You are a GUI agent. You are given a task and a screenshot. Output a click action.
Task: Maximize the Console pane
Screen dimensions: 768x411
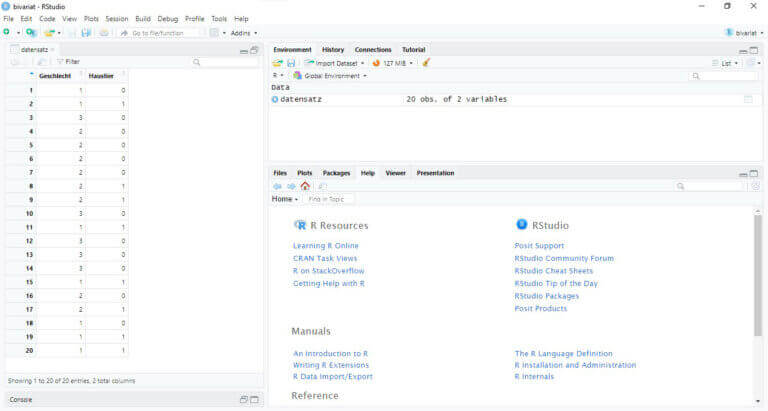click(254, 400)
